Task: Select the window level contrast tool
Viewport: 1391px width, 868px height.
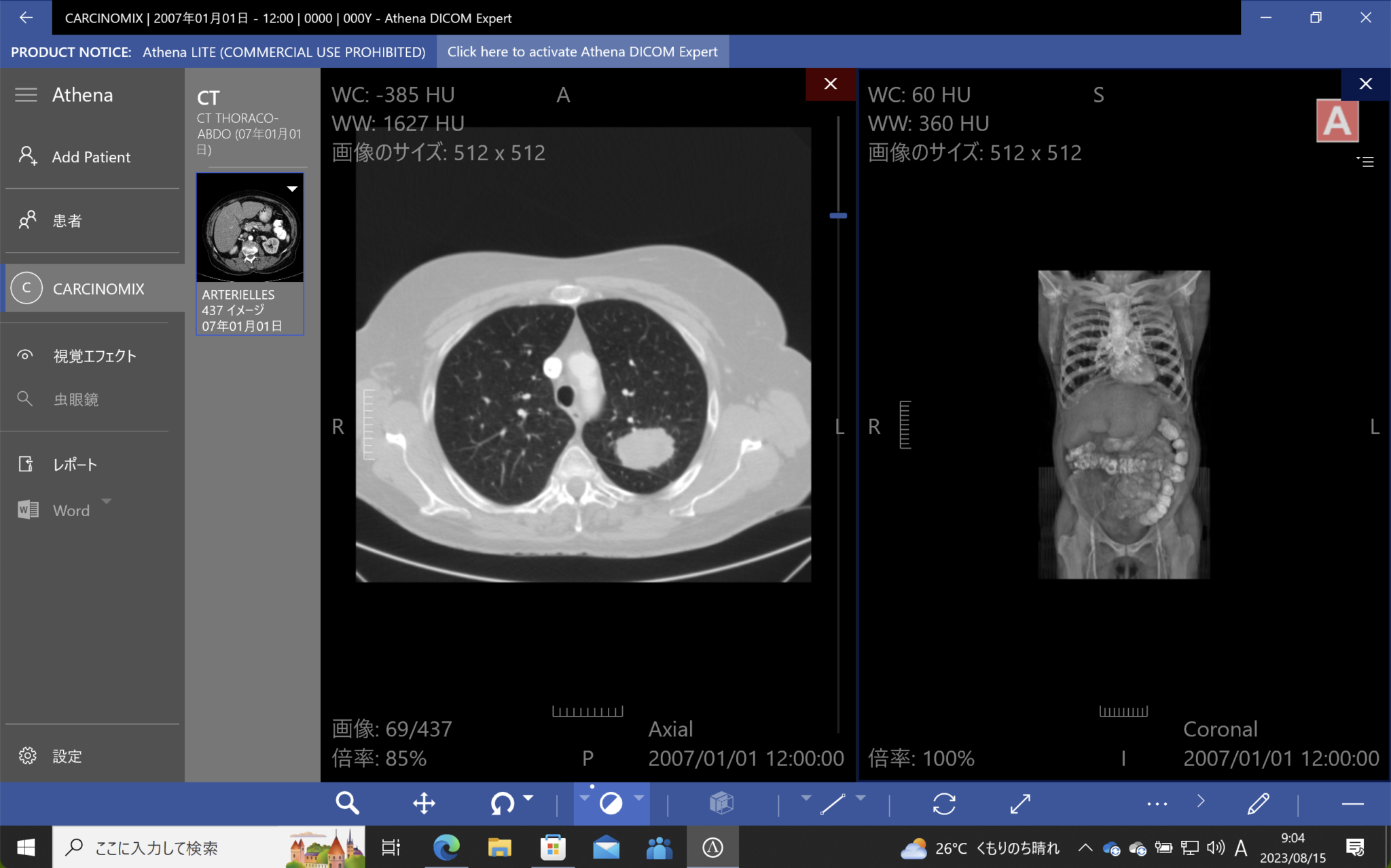Action: pos(611,803)
